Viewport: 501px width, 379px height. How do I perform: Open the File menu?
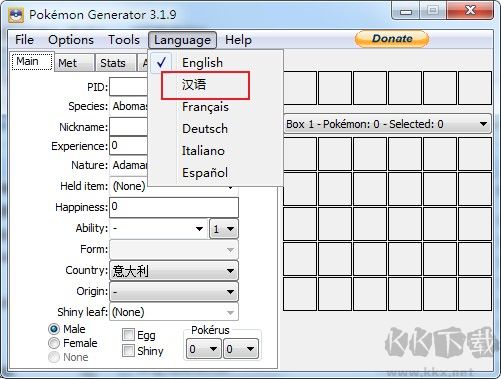point(24,40)
